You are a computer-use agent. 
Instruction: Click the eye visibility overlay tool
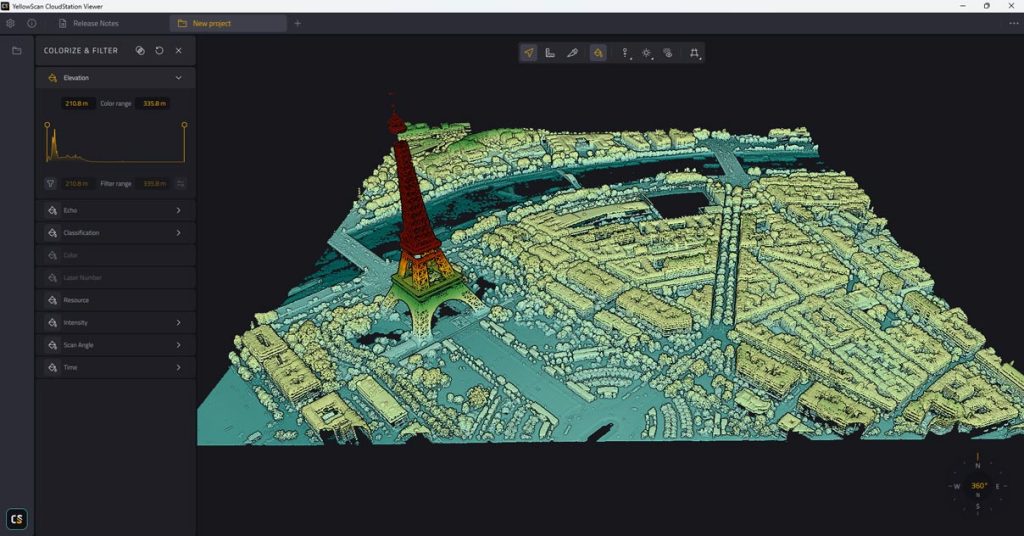[x=668, y=53]
